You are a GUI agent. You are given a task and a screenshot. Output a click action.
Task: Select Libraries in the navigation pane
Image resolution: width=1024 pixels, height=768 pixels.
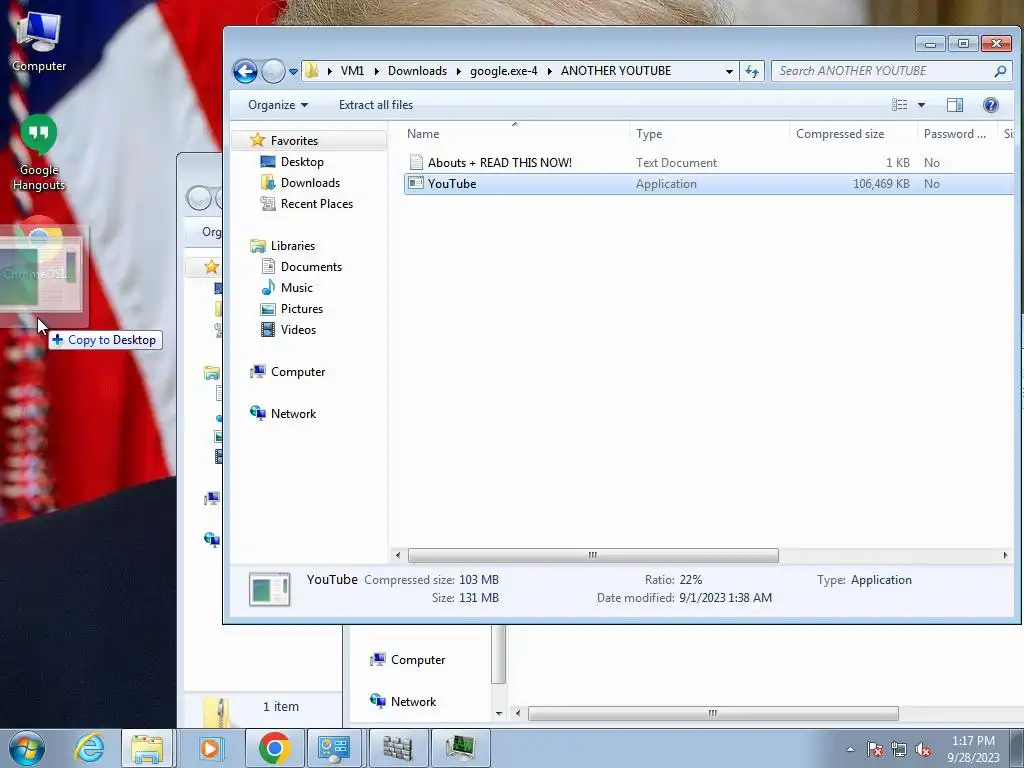click(293, 246)
